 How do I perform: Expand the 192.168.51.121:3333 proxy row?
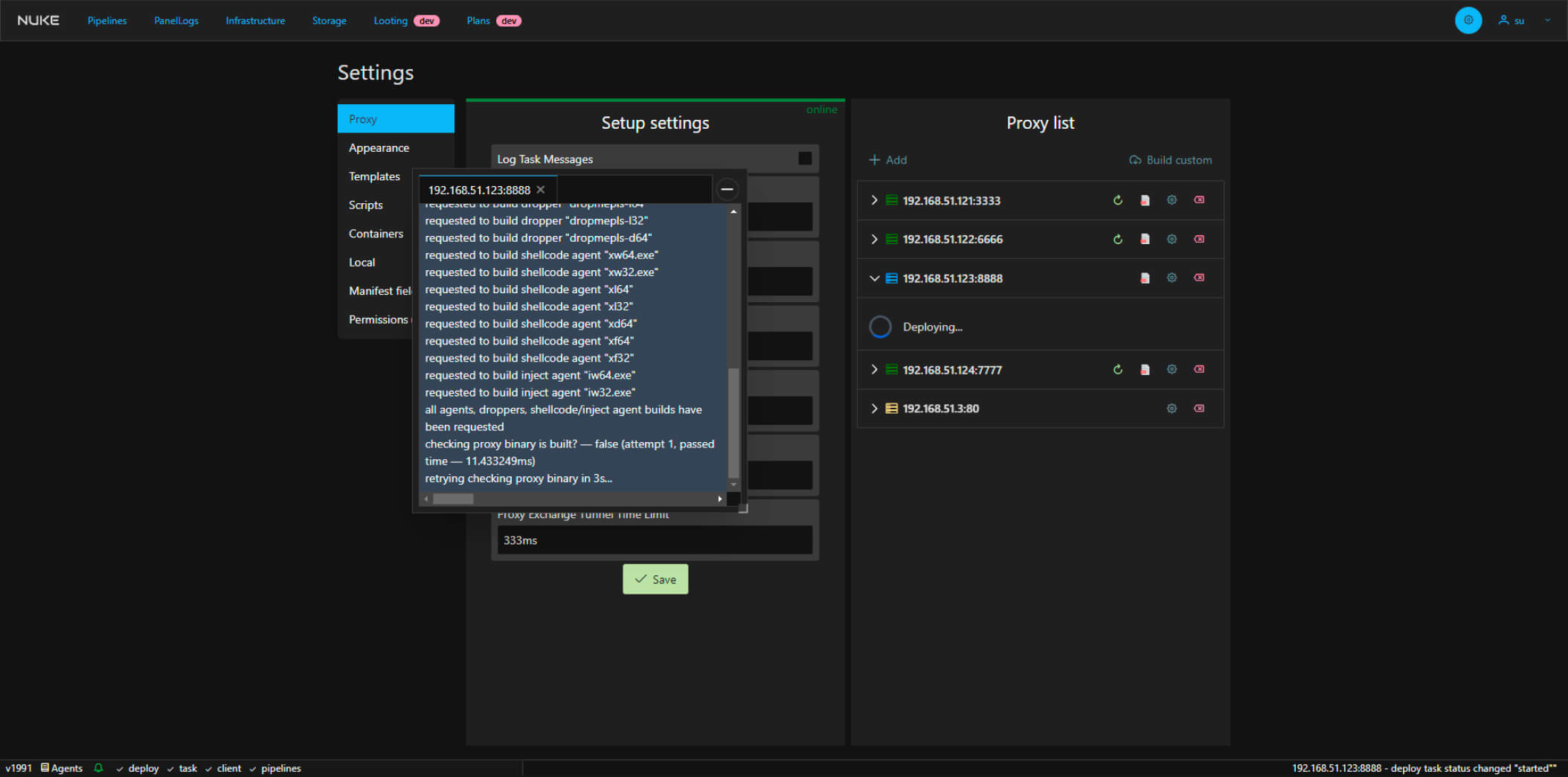(874, 200)
